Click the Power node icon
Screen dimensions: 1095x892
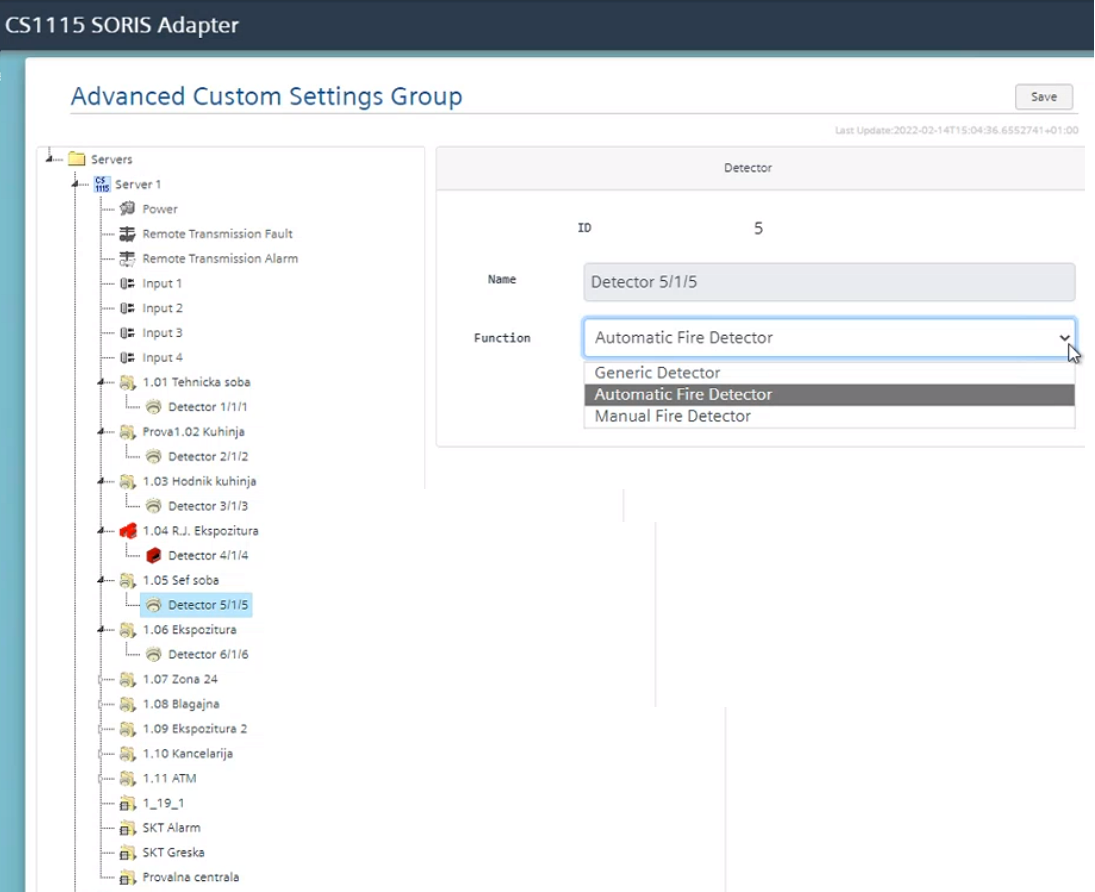[x=127, y=209]
